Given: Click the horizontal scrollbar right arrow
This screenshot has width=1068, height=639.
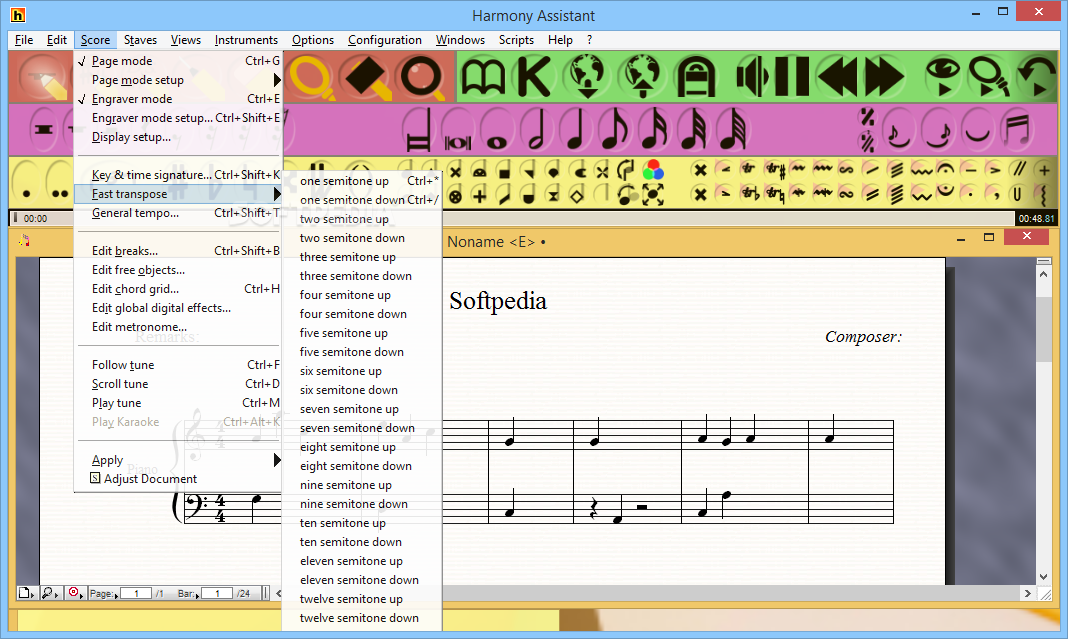Looking at the screenshot, I should click(x=1028, y=593).
